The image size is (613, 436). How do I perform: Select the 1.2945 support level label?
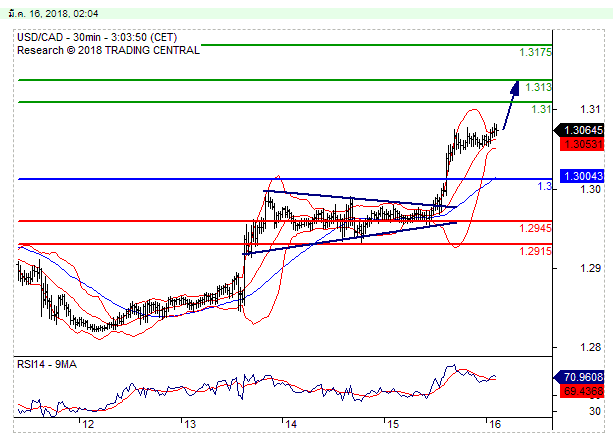(x=535, y=228)
